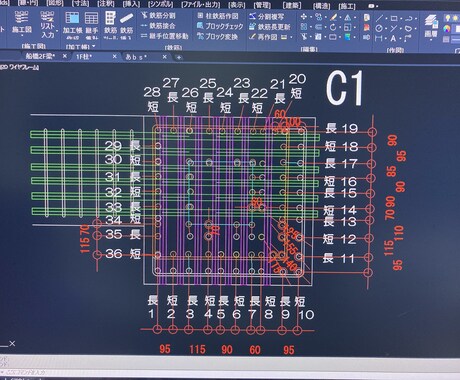
Task: Switch to the あbs document tab
Action: 136,57
